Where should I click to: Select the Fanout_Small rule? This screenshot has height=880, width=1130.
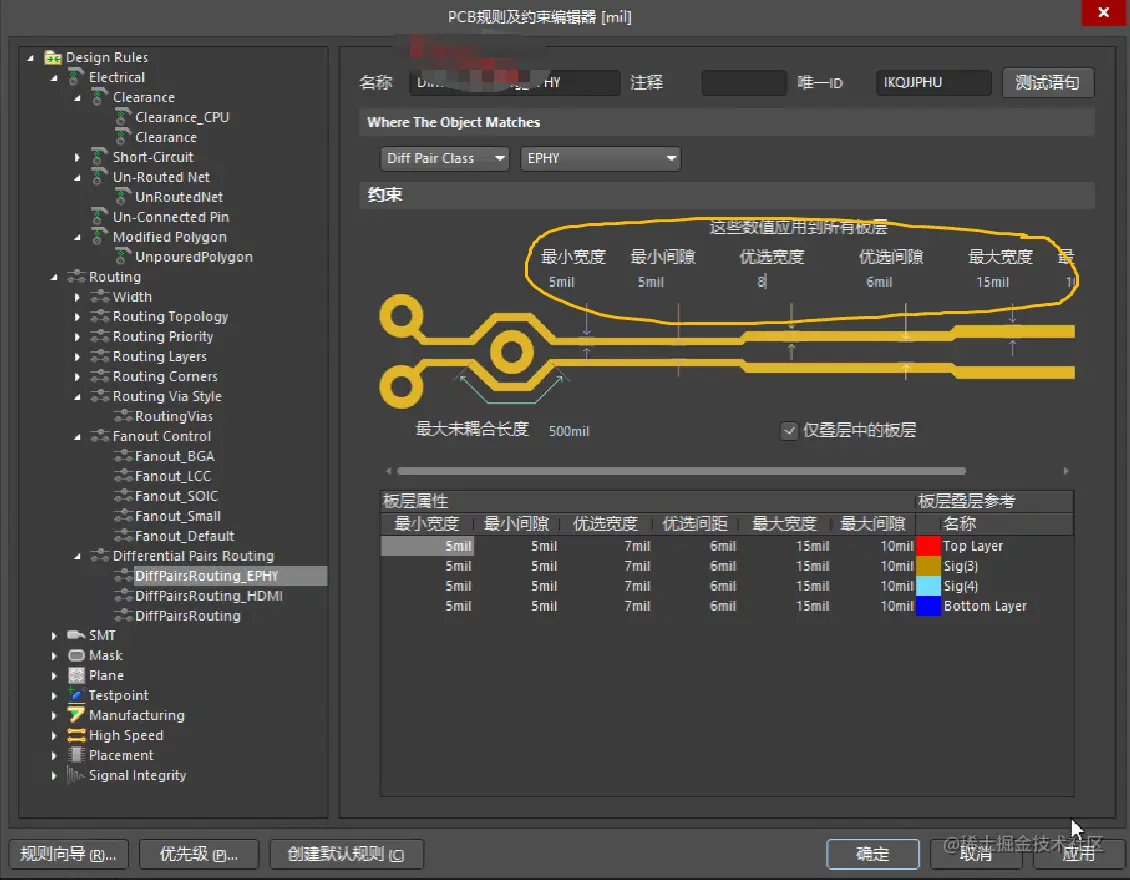[177, 516]
